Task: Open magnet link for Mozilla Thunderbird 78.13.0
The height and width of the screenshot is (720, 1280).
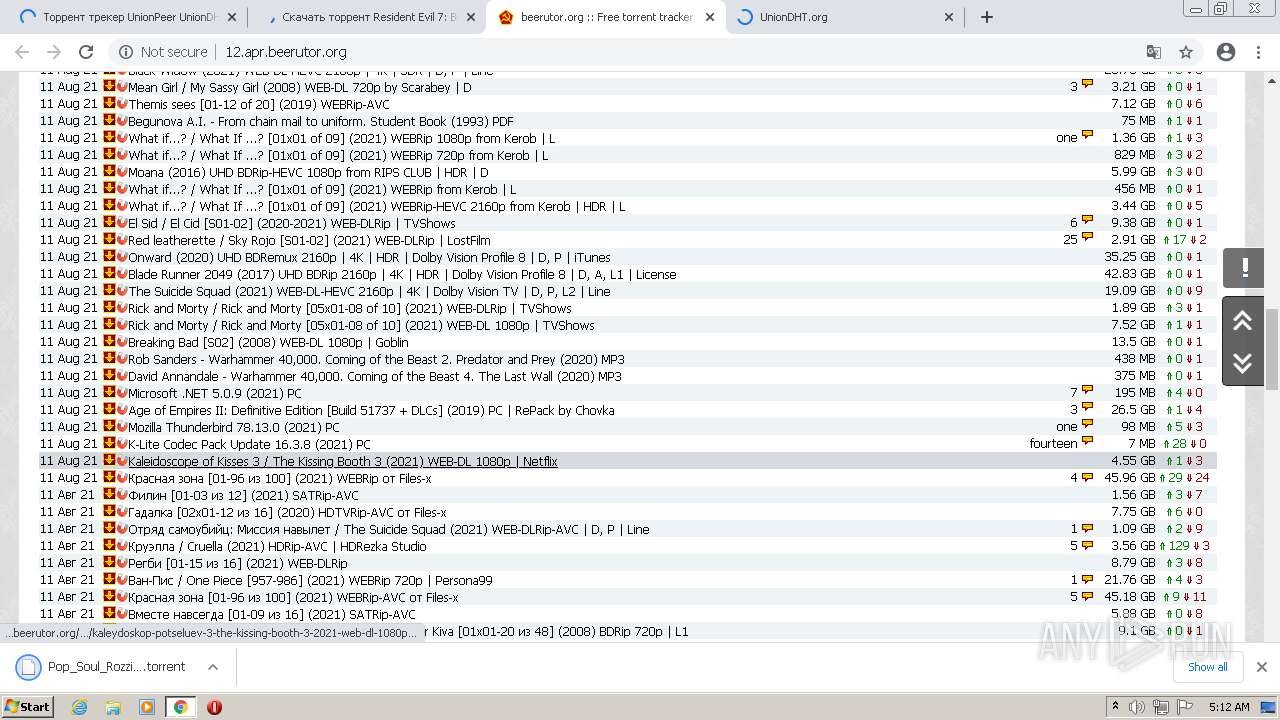Action: click(x=122, y=426)
